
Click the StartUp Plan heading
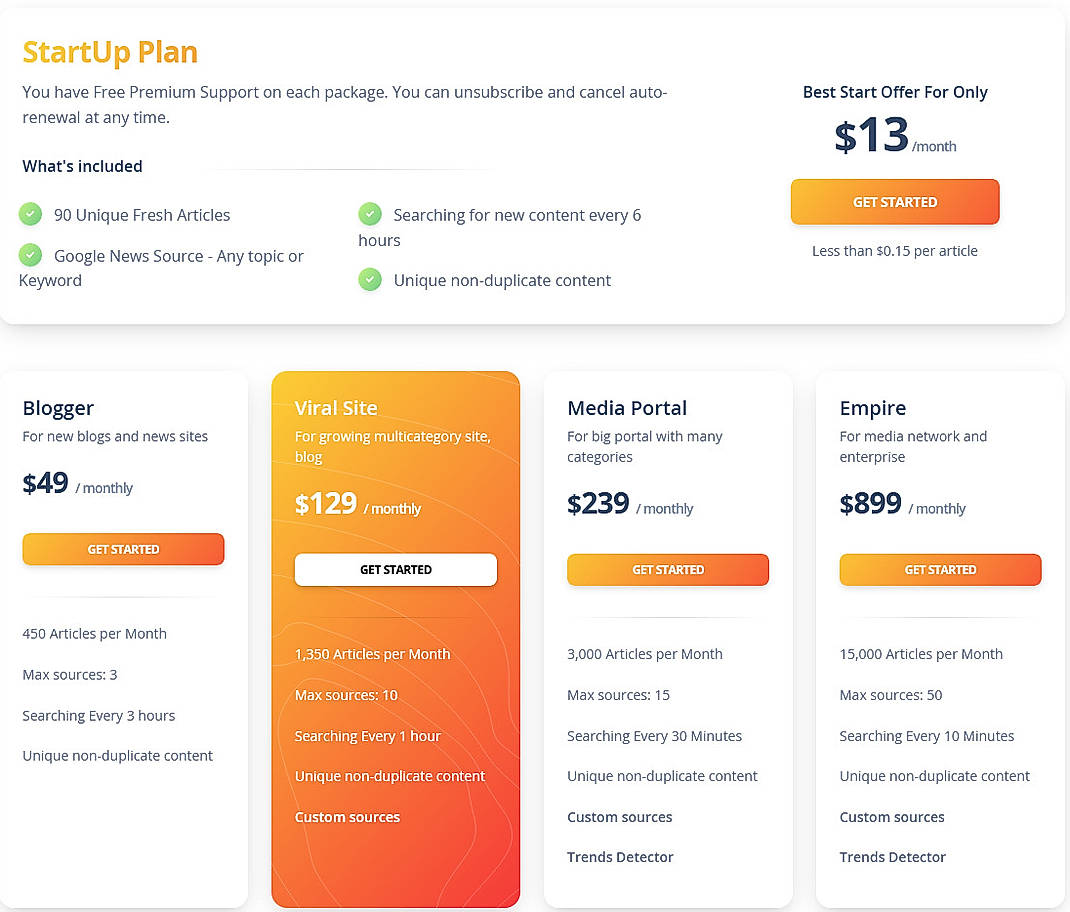[x=110, y=52]
